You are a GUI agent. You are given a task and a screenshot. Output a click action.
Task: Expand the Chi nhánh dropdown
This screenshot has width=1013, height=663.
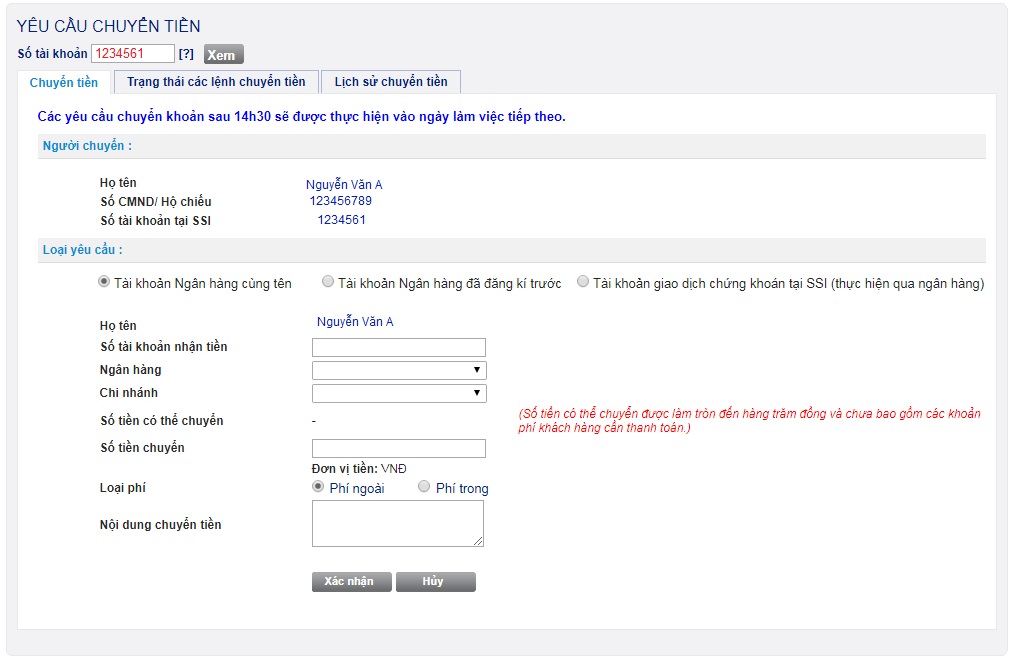(x=398, y=393)
